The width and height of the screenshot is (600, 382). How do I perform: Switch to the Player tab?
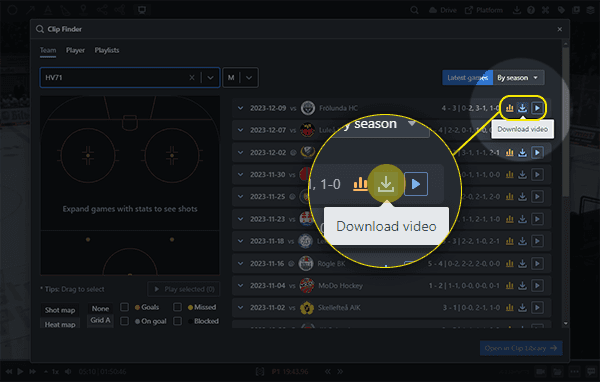[x=75, y=50]
